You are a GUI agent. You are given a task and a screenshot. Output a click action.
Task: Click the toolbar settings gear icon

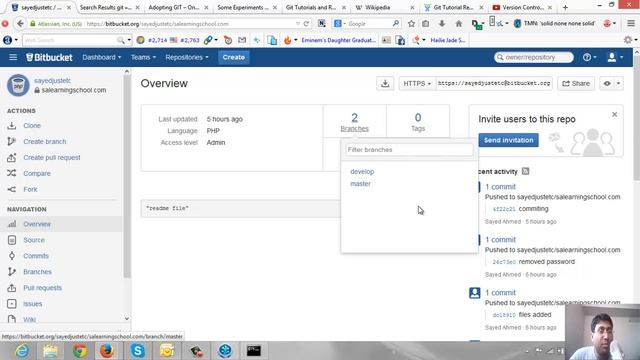[x=628, y=40]
